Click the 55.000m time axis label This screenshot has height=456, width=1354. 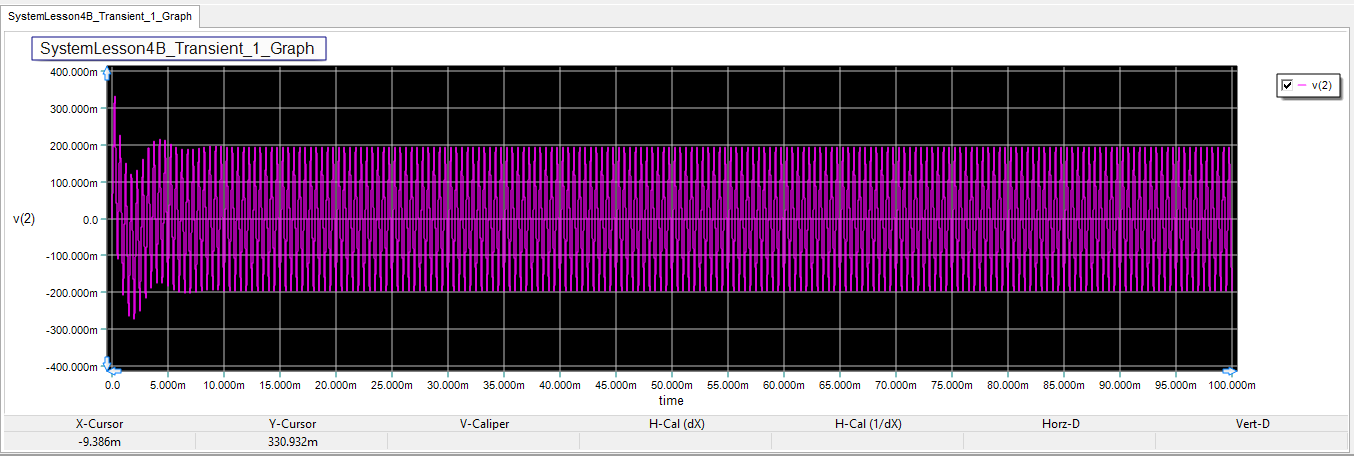pyautogui.click(x=727, y=385)
